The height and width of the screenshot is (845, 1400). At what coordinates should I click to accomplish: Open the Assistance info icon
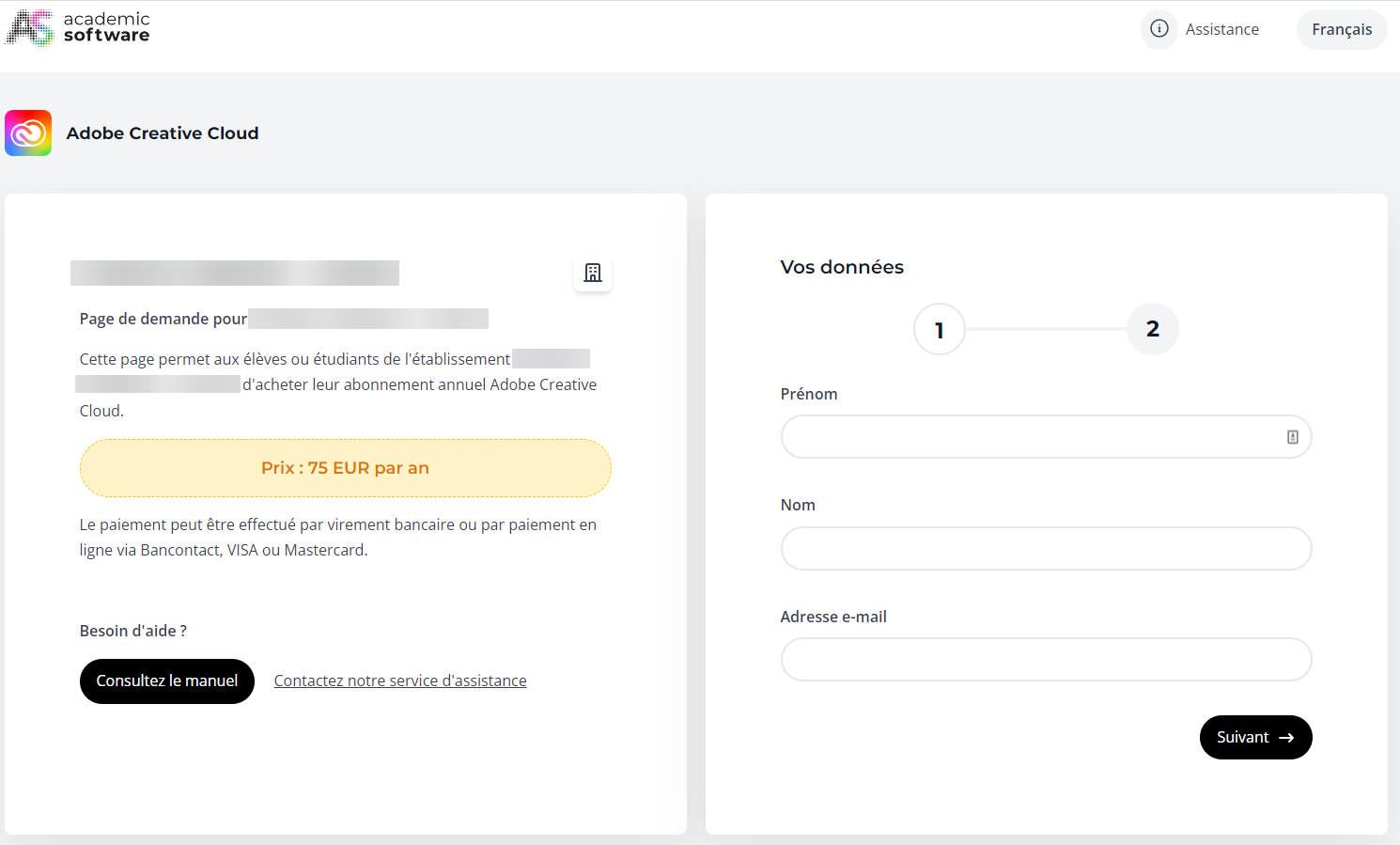pos(1159,29)
